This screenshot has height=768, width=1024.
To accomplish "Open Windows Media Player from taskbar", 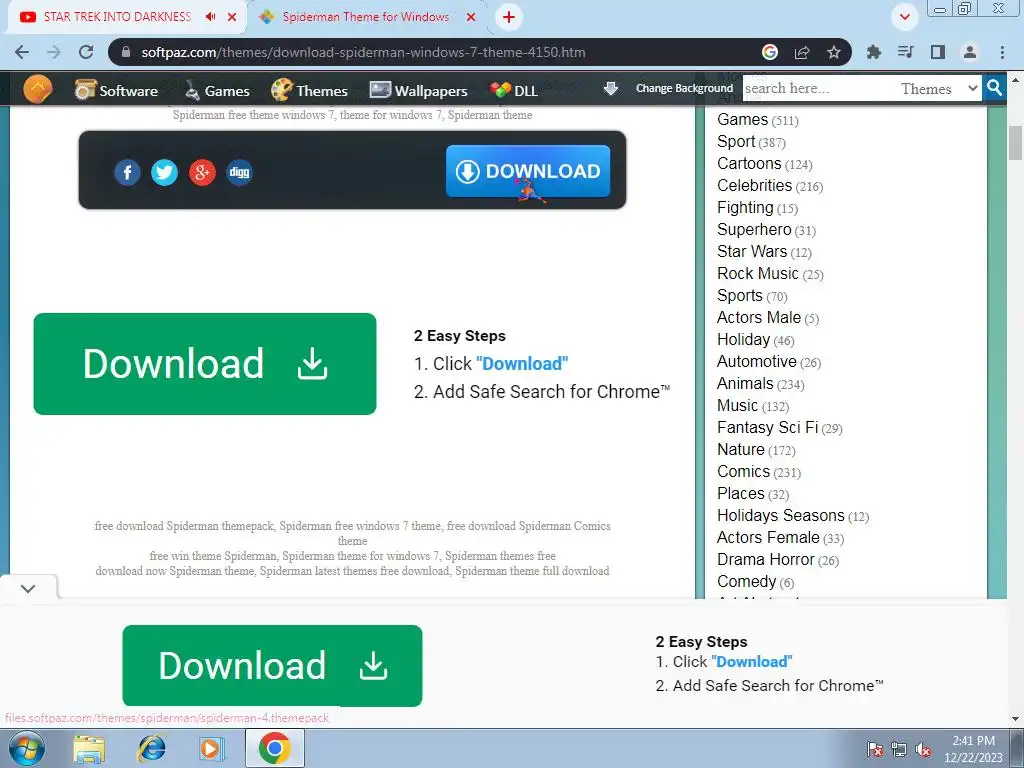I will 210,748.
